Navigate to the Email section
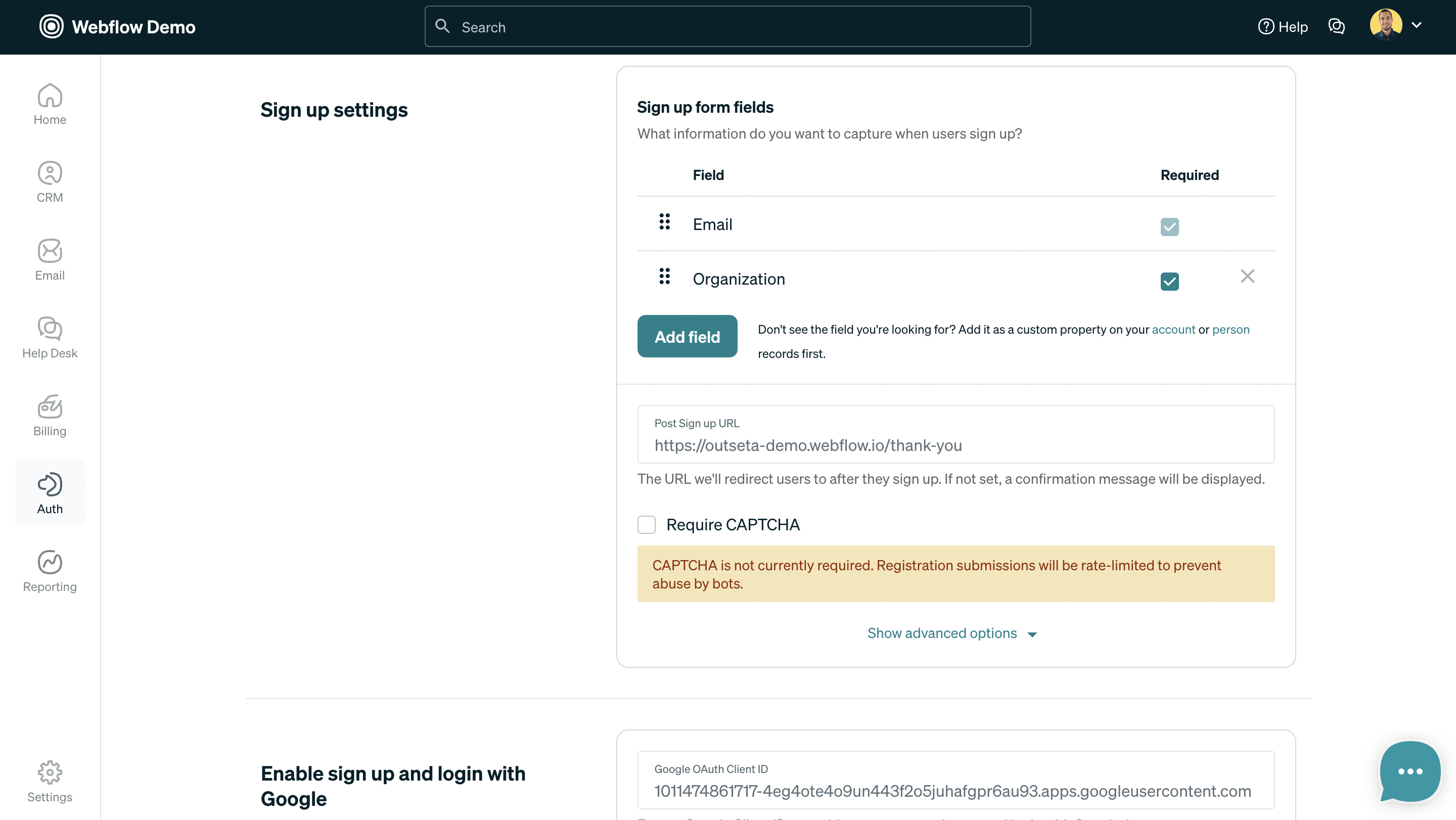This screenshot has height=820, width=1456. 50,259
